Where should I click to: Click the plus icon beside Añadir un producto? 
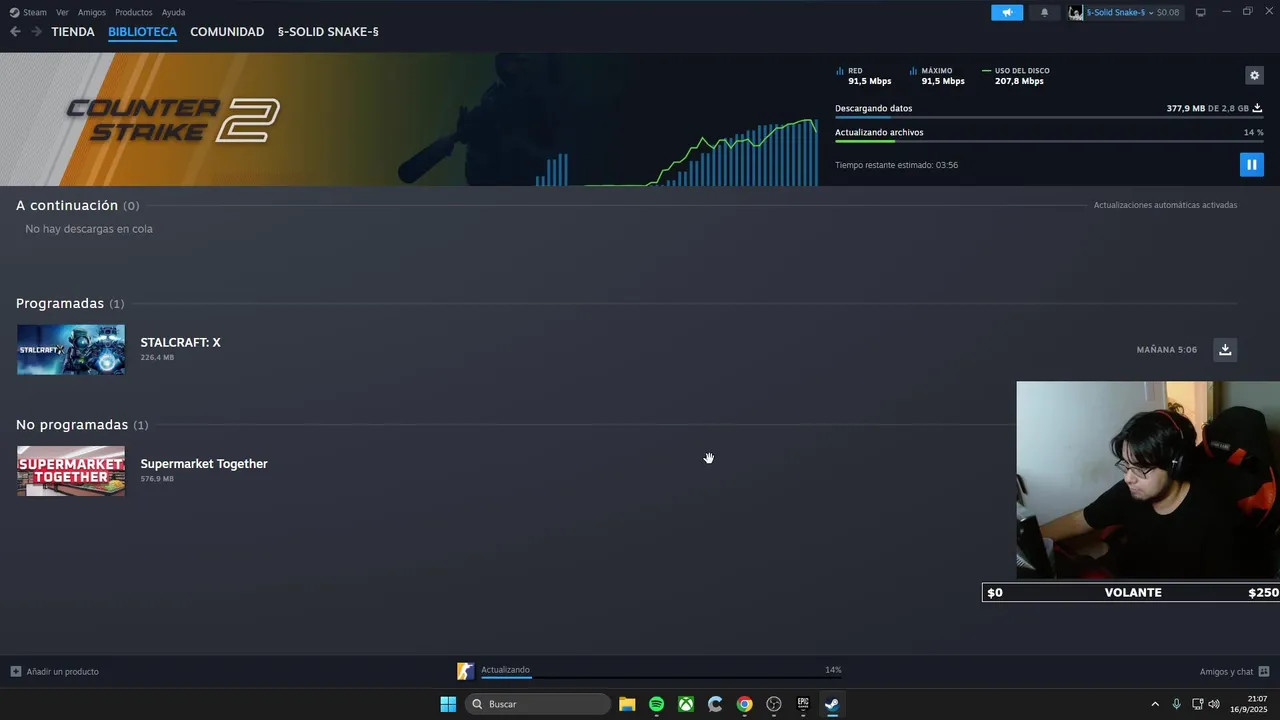tap(15, 671)
